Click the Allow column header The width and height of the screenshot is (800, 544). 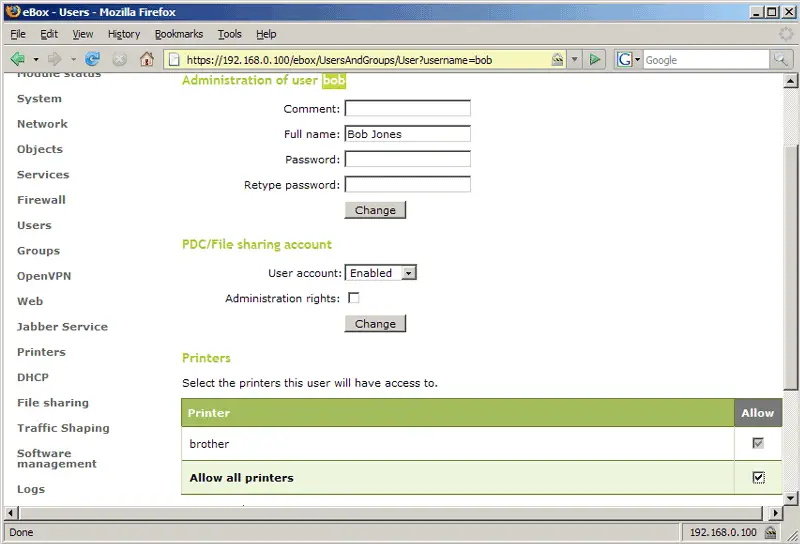click(758, 412)
